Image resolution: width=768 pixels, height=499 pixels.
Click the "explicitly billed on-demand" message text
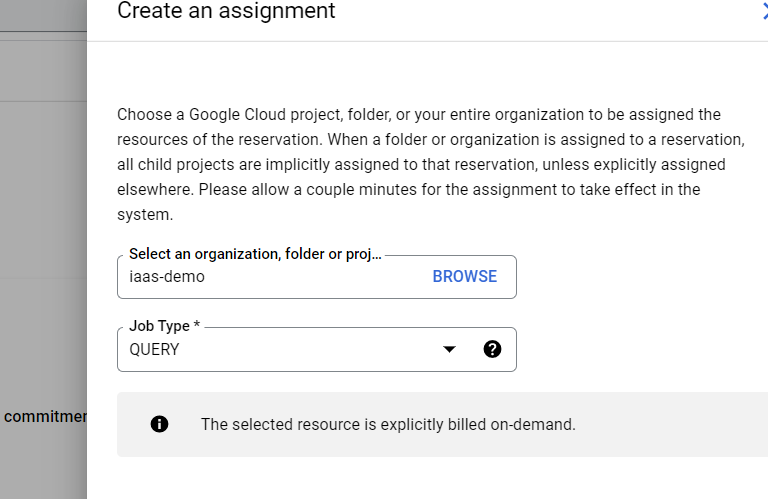(388, 424)
